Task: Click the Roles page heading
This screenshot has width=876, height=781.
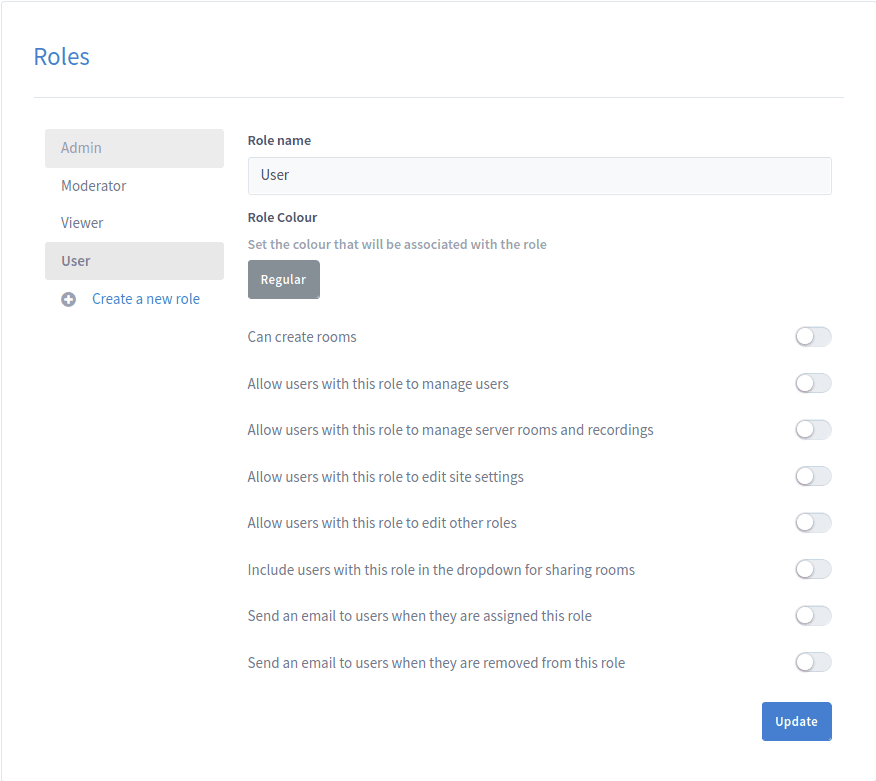Action: tap(61, 57)
